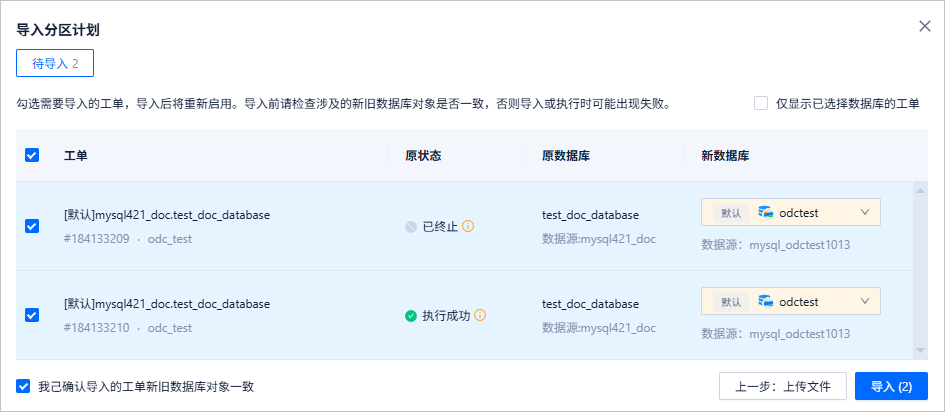Click the green success status icon

coord(411,315)
